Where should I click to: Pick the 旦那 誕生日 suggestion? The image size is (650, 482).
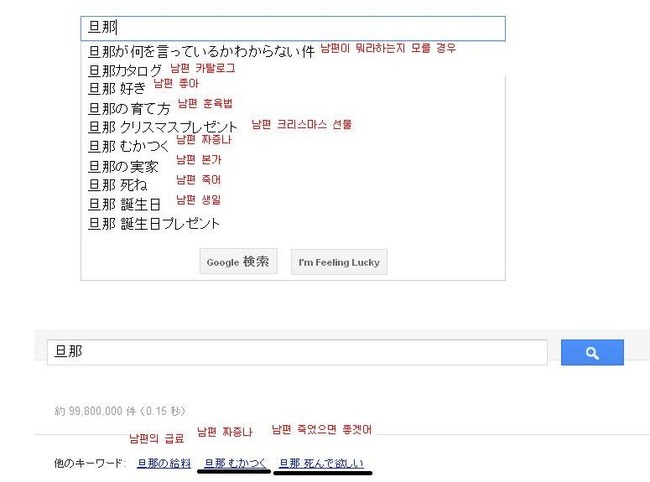(x=124, y=204)
